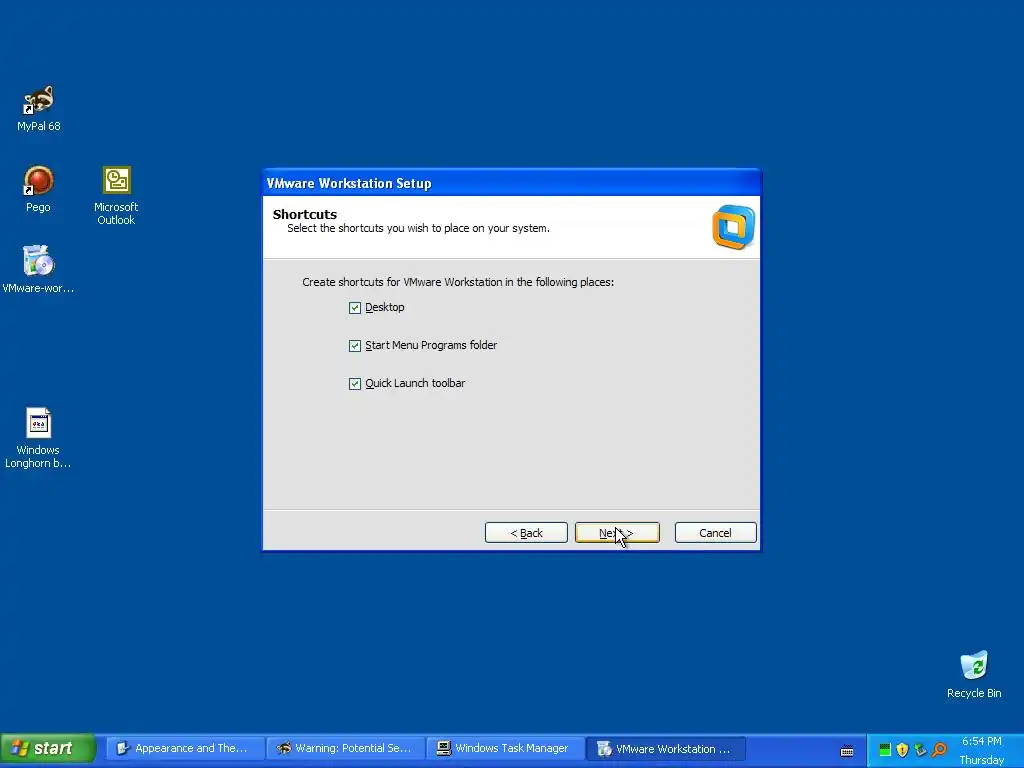This screenshot has width=1024, height=768.
Task: Click the safely remove hardware tray icon
Action: tap(921, 750)
